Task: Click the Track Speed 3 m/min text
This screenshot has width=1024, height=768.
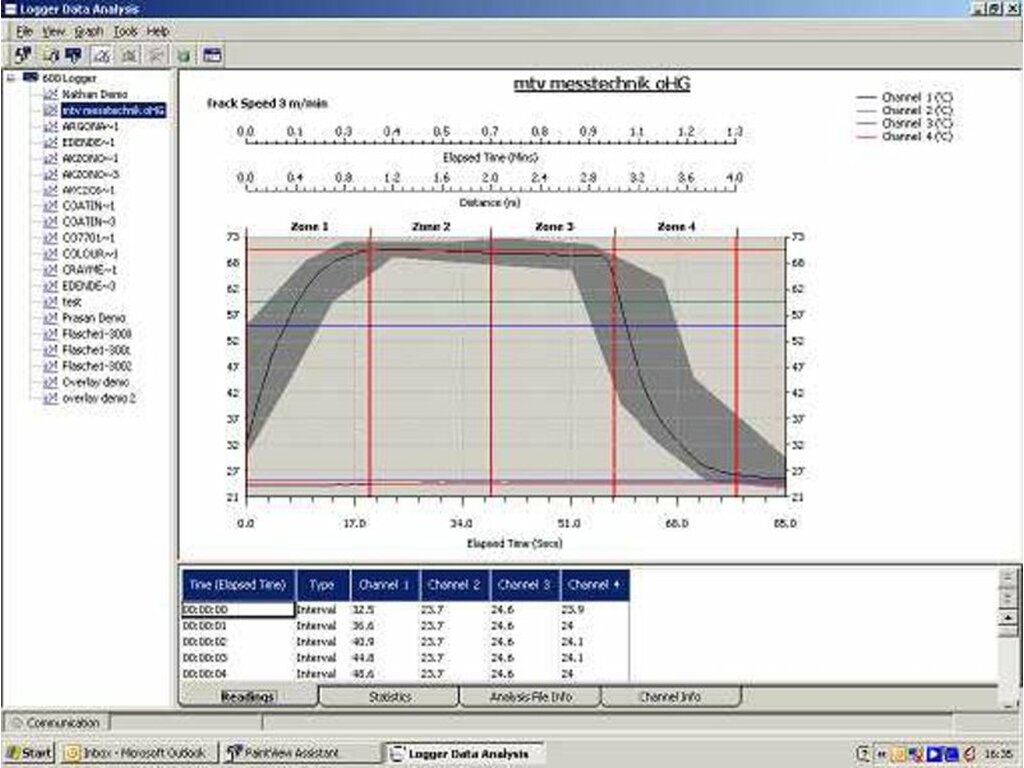Action: tap(267, 103)
